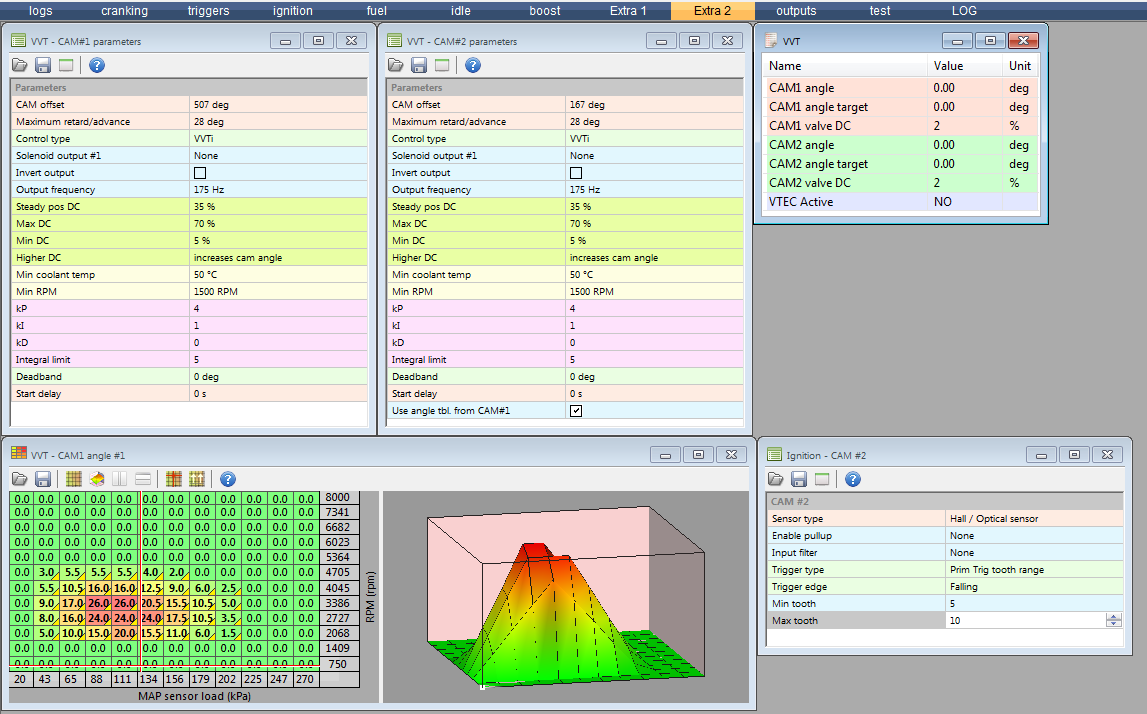Save the CAM#2 parameters with floppy icon
The width and height of the screenshot is (1147, 714).
(x=419, y=65)
